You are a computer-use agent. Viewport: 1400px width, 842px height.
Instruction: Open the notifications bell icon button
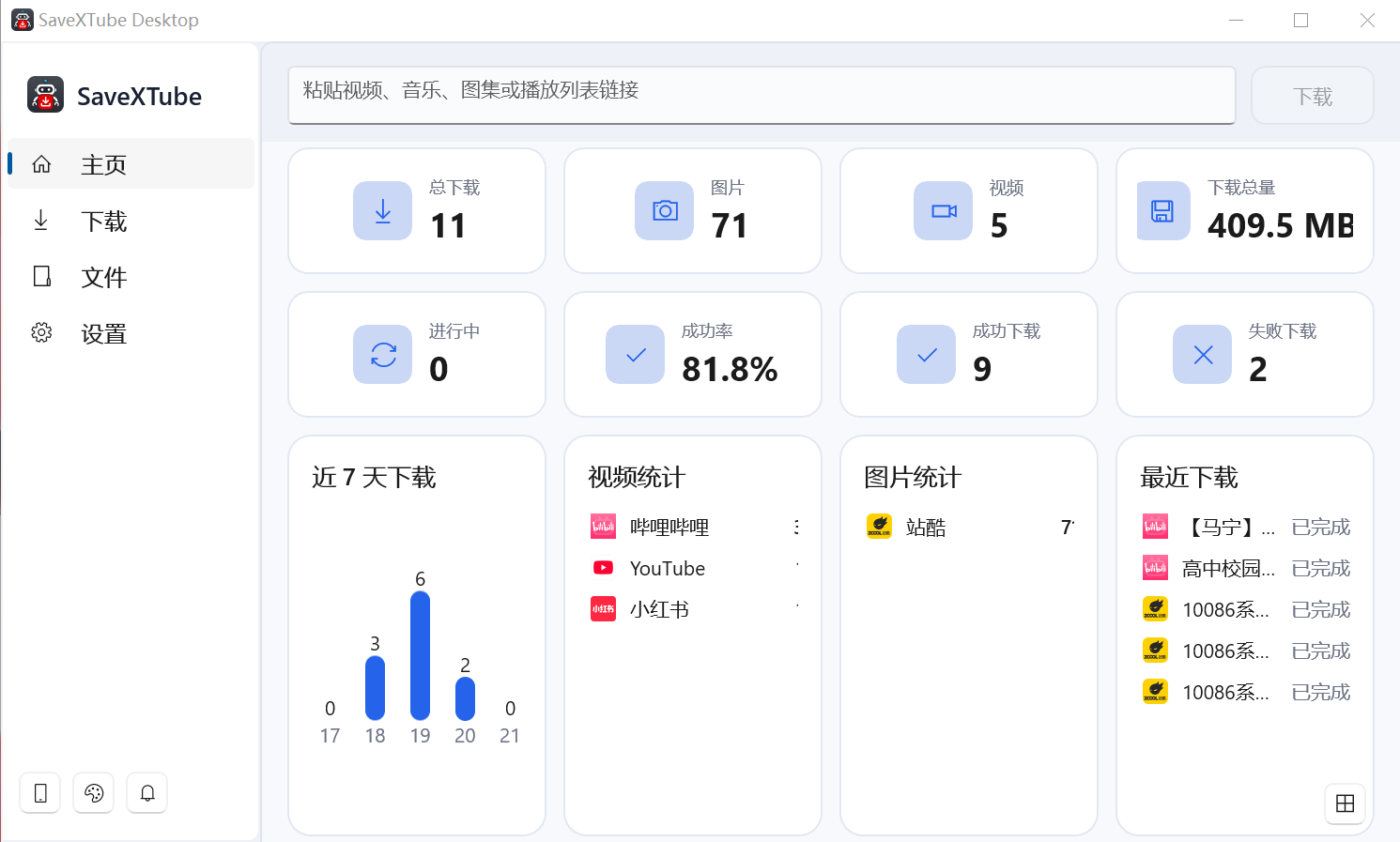pos(147,793)
